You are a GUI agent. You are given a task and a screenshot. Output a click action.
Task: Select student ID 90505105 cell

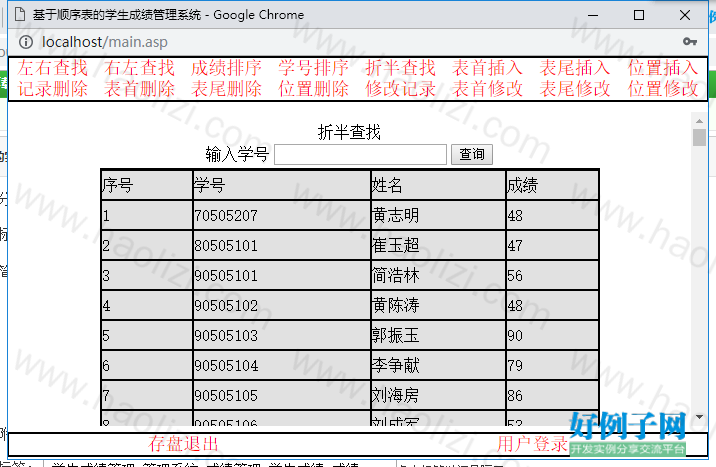pos(282,396)
